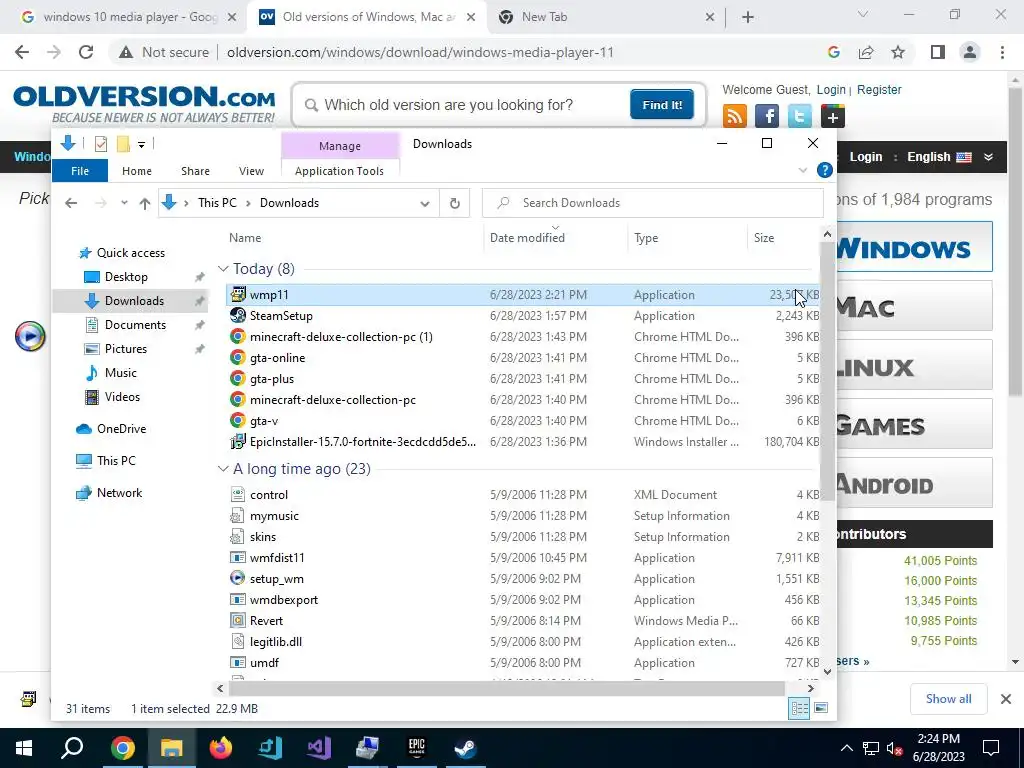Click the Properties quick access toolbar icon
This screenshot has width=1024, height=768.
(x=101, y=144)
